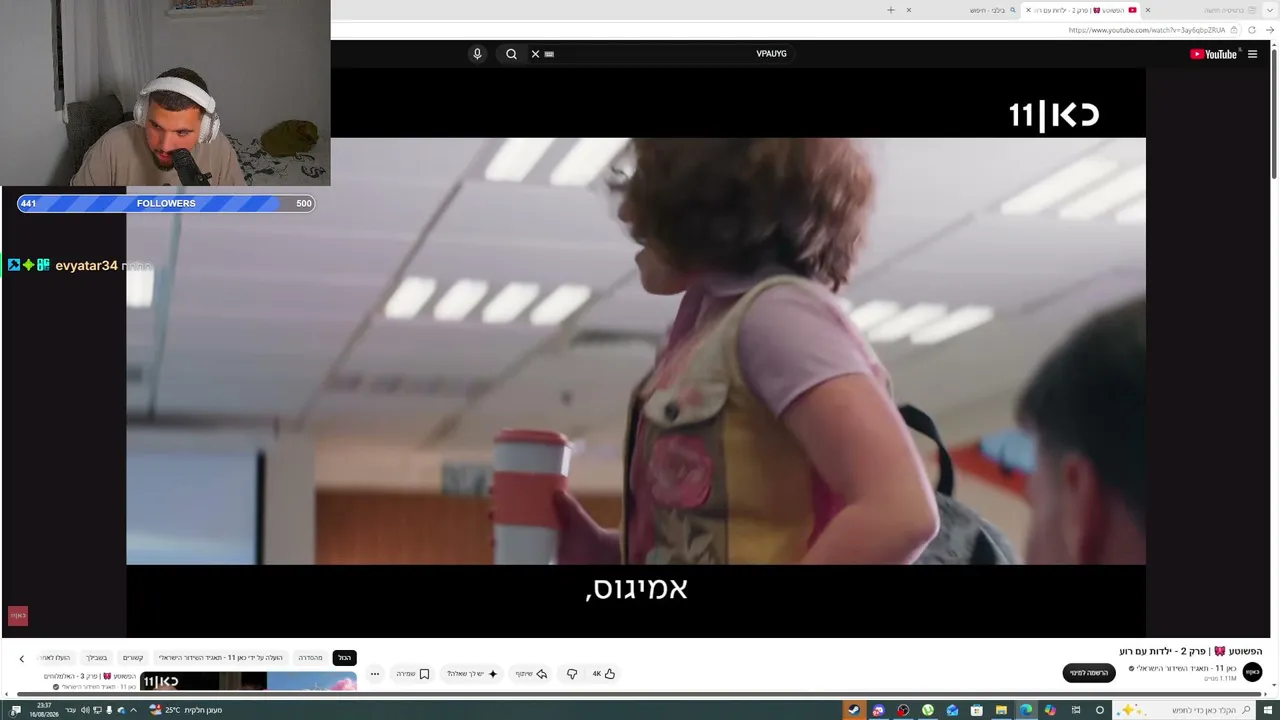Click the on-screen keyboard icon in search box
Viewport: 1280px width, 720px height.
pos(549,54)
